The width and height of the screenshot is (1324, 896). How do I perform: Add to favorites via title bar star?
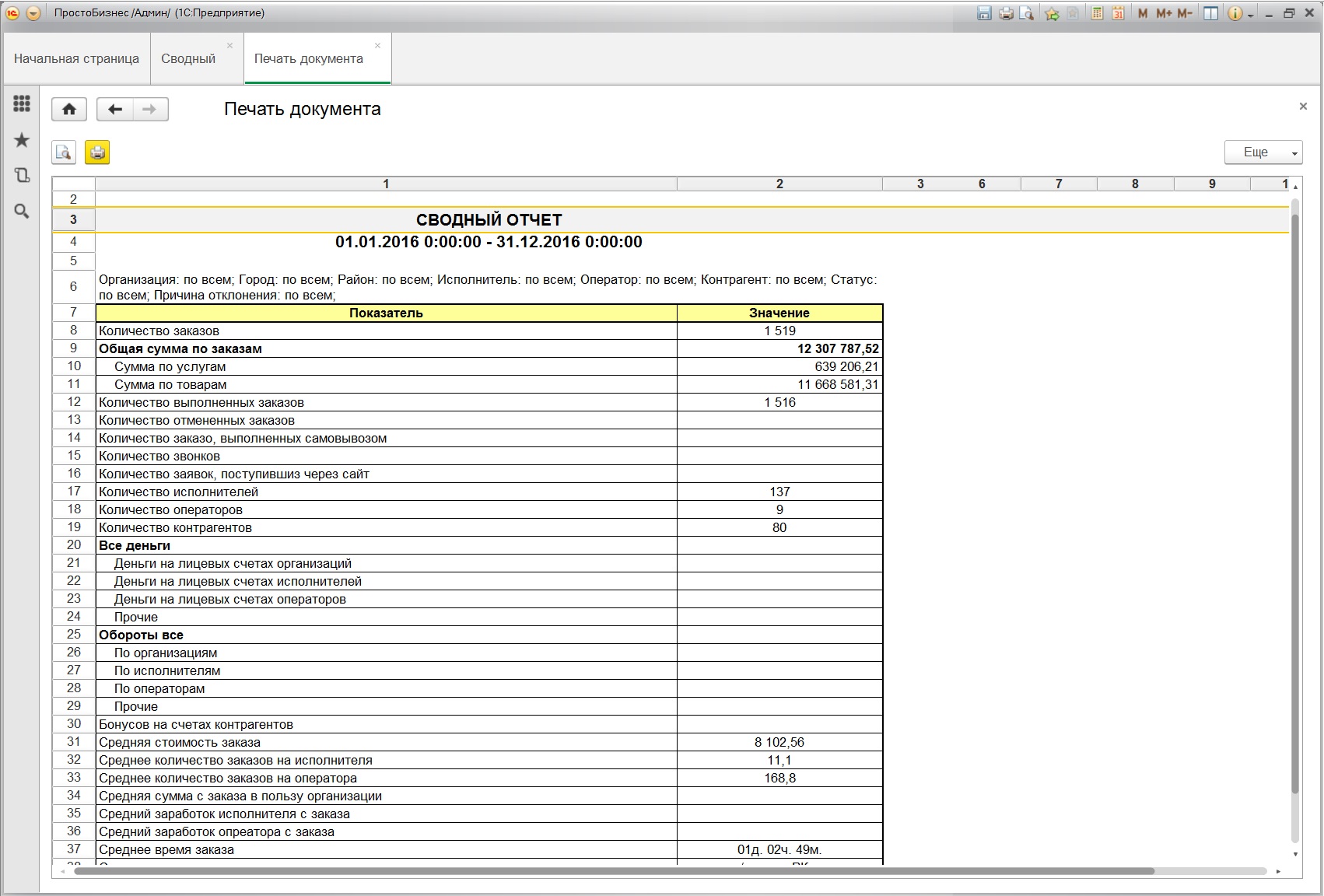point(1052,13)
